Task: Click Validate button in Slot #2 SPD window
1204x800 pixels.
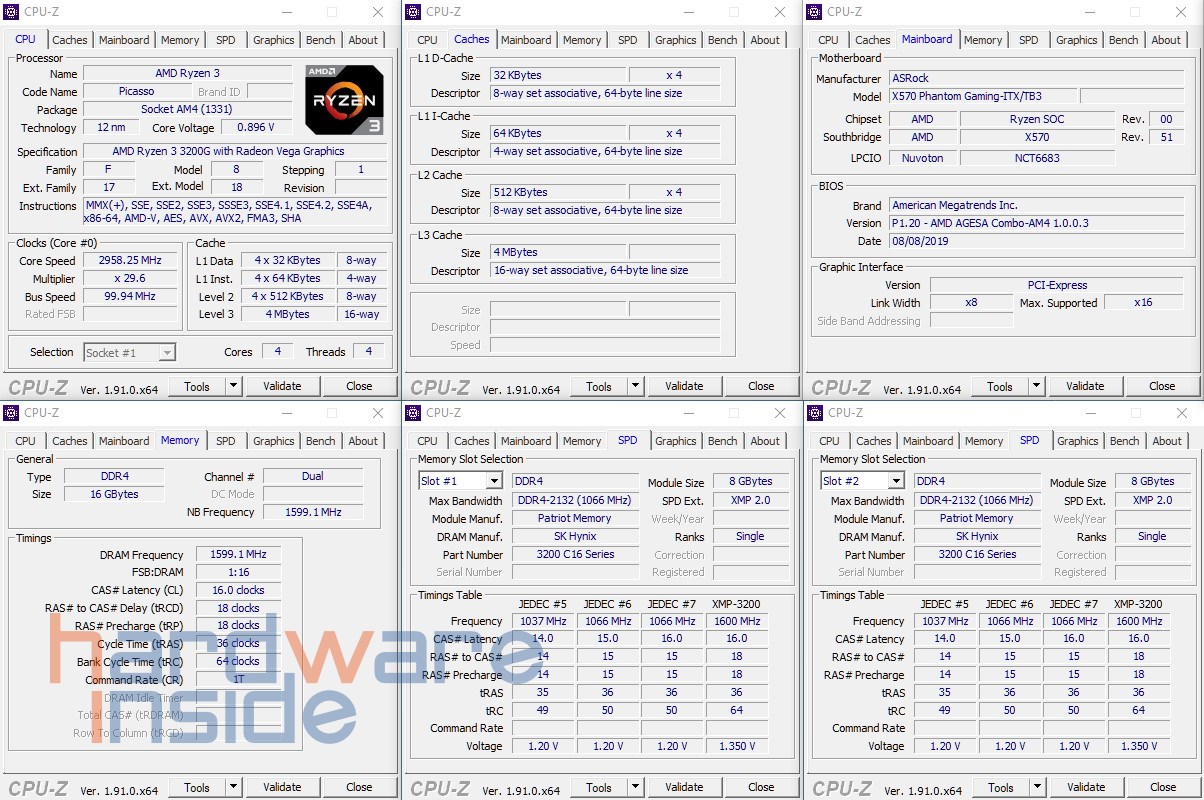Action: (x=1086, y=787)
